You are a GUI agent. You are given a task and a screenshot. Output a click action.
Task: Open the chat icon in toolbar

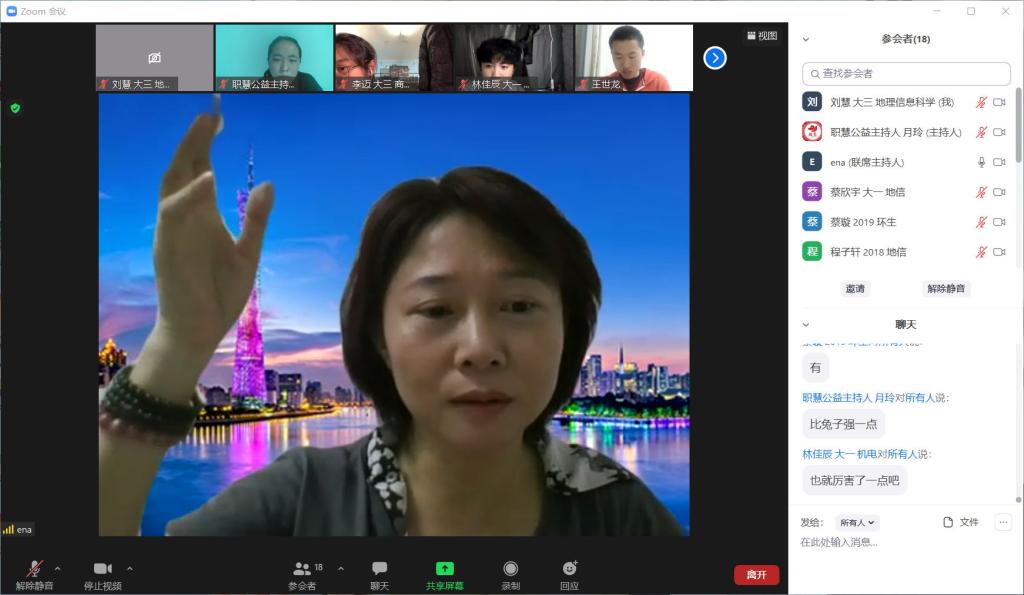pos(379,568)
